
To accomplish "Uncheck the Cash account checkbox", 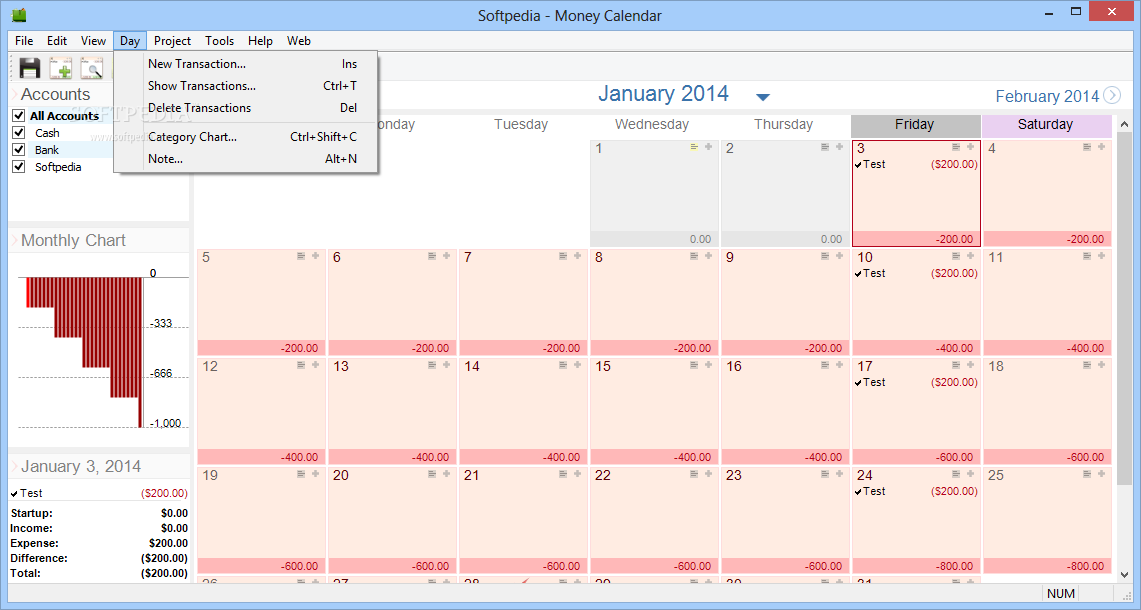I will click(19, 132).
